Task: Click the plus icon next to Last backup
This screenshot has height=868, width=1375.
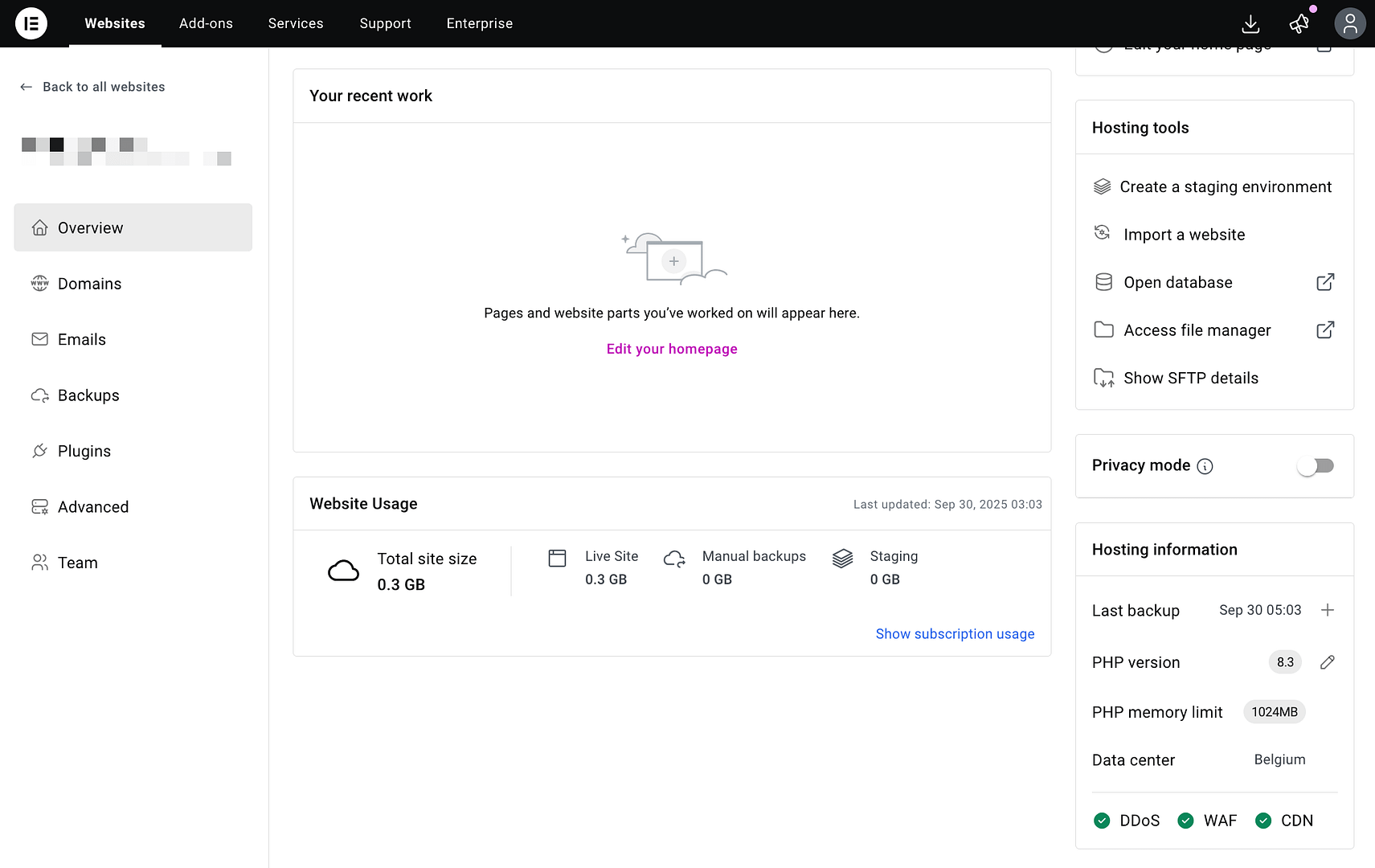Action: (x=1328, y=610)
